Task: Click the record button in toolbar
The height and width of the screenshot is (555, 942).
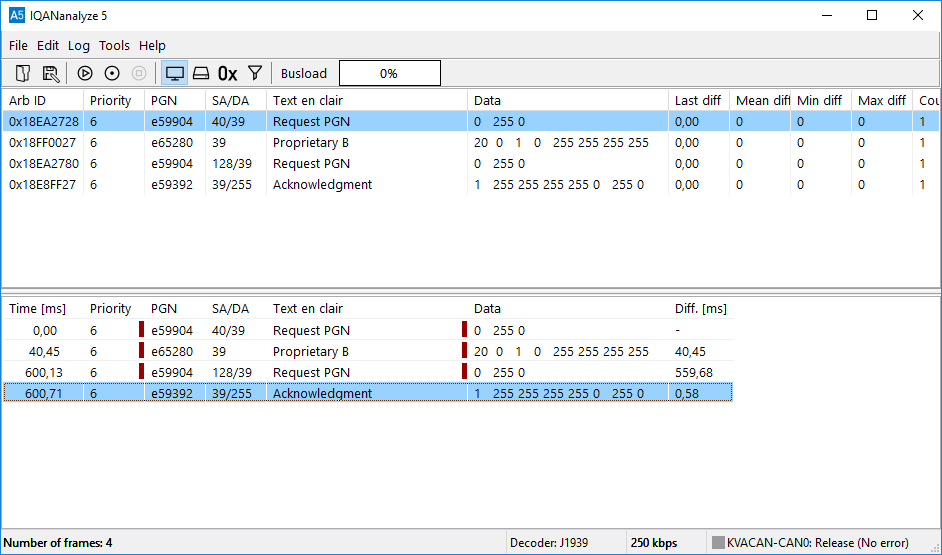Action: point(112,73)
